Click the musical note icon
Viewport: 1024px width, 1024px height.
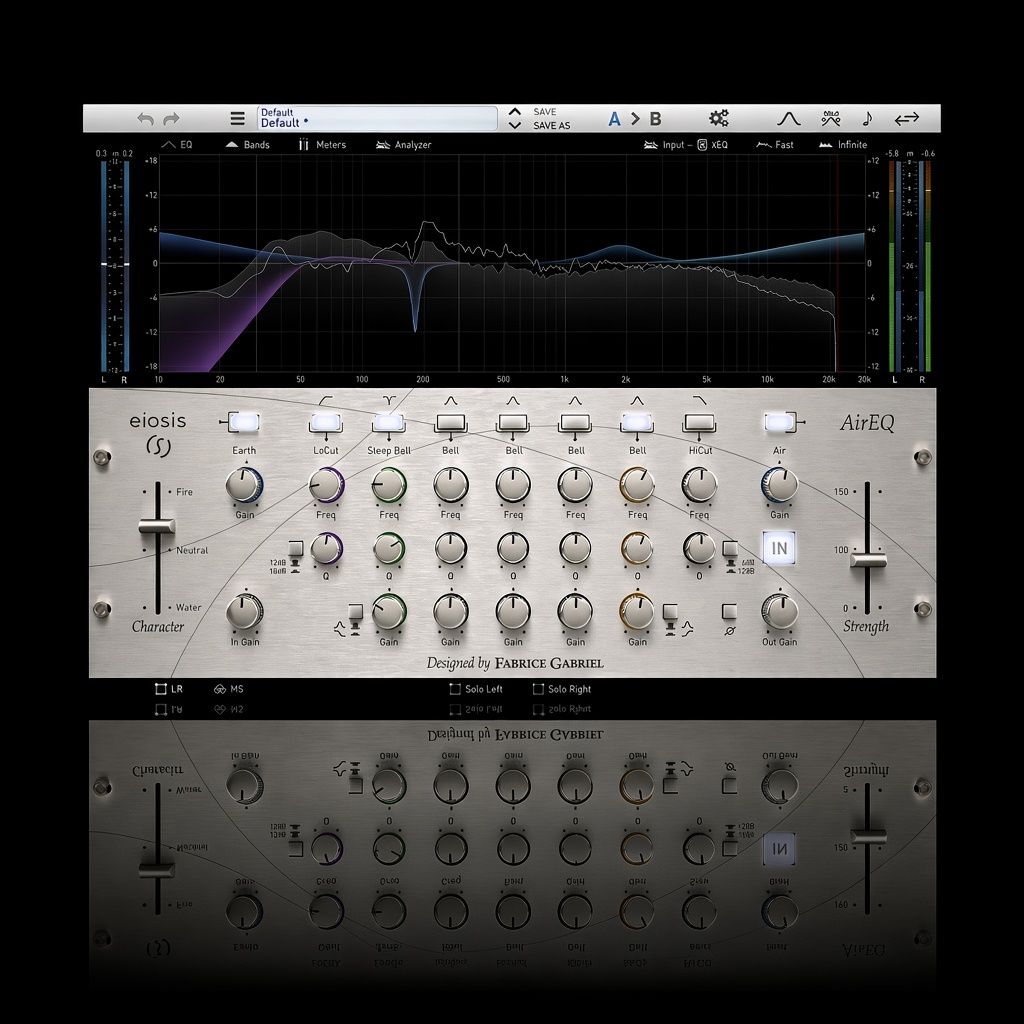click(867, 118)
